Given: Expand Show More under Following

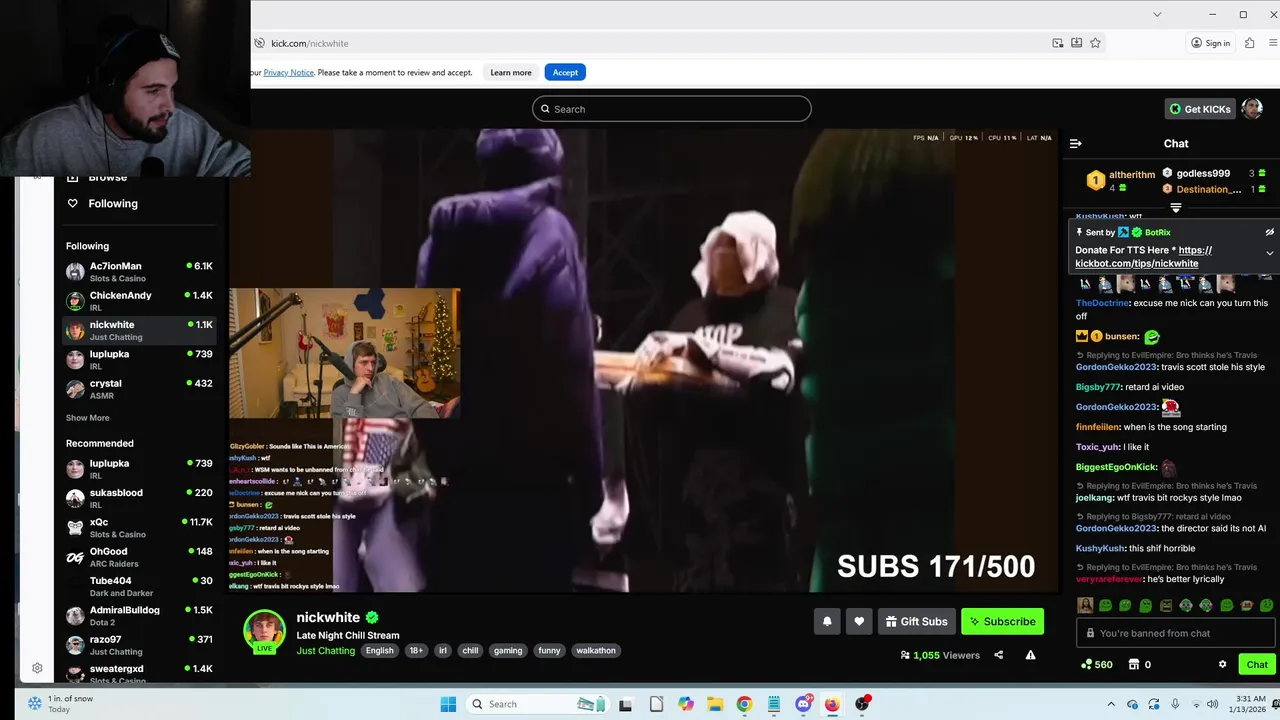Looking at the screenshot, I should click(x=88, y=418).
